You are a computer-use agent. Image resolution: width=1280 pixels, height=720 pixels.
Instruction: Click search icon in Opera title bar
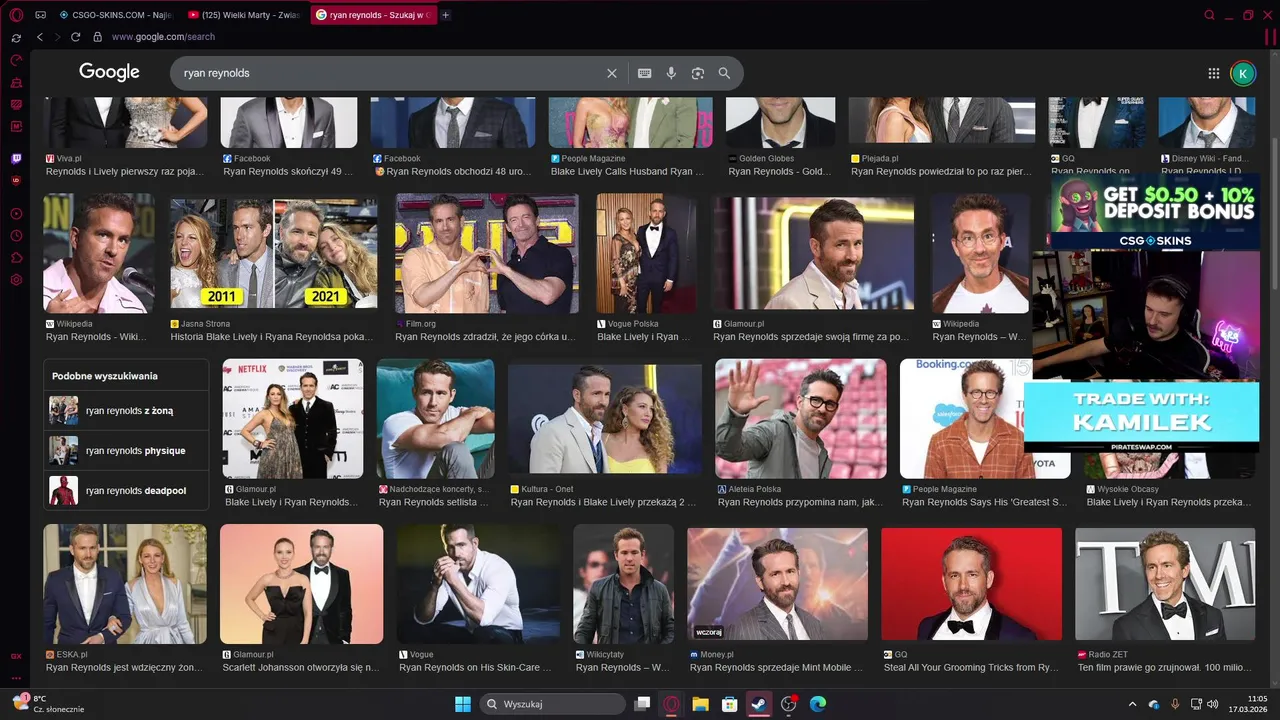[1210, 15]
